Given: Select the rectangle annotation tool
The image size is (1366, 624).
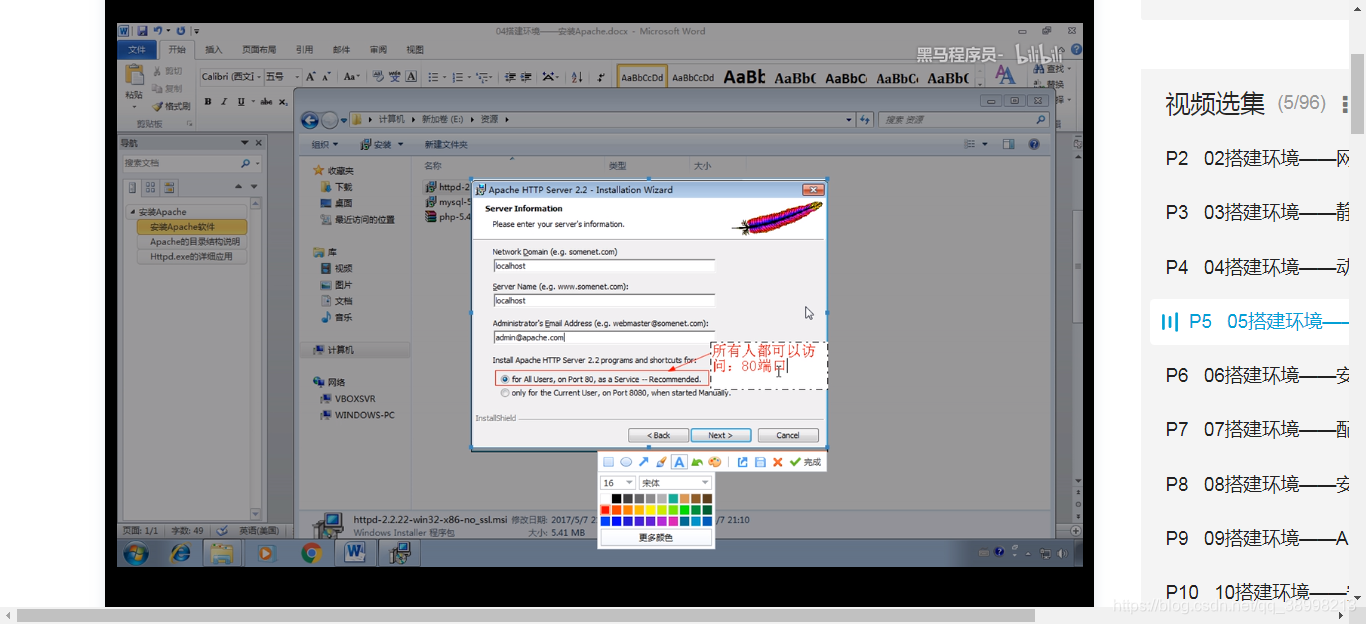Looking at the screenshot, I should coord(608,462).
